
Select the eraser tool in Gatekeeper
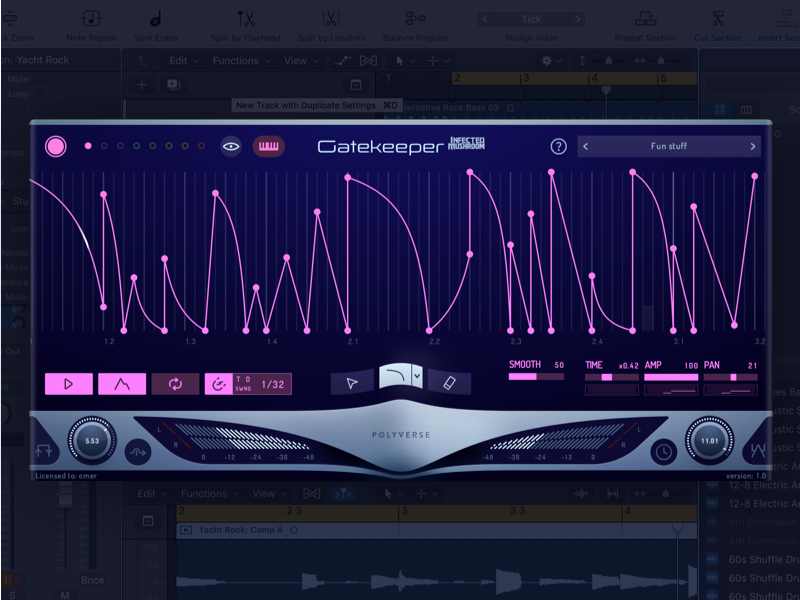(450, 381)
